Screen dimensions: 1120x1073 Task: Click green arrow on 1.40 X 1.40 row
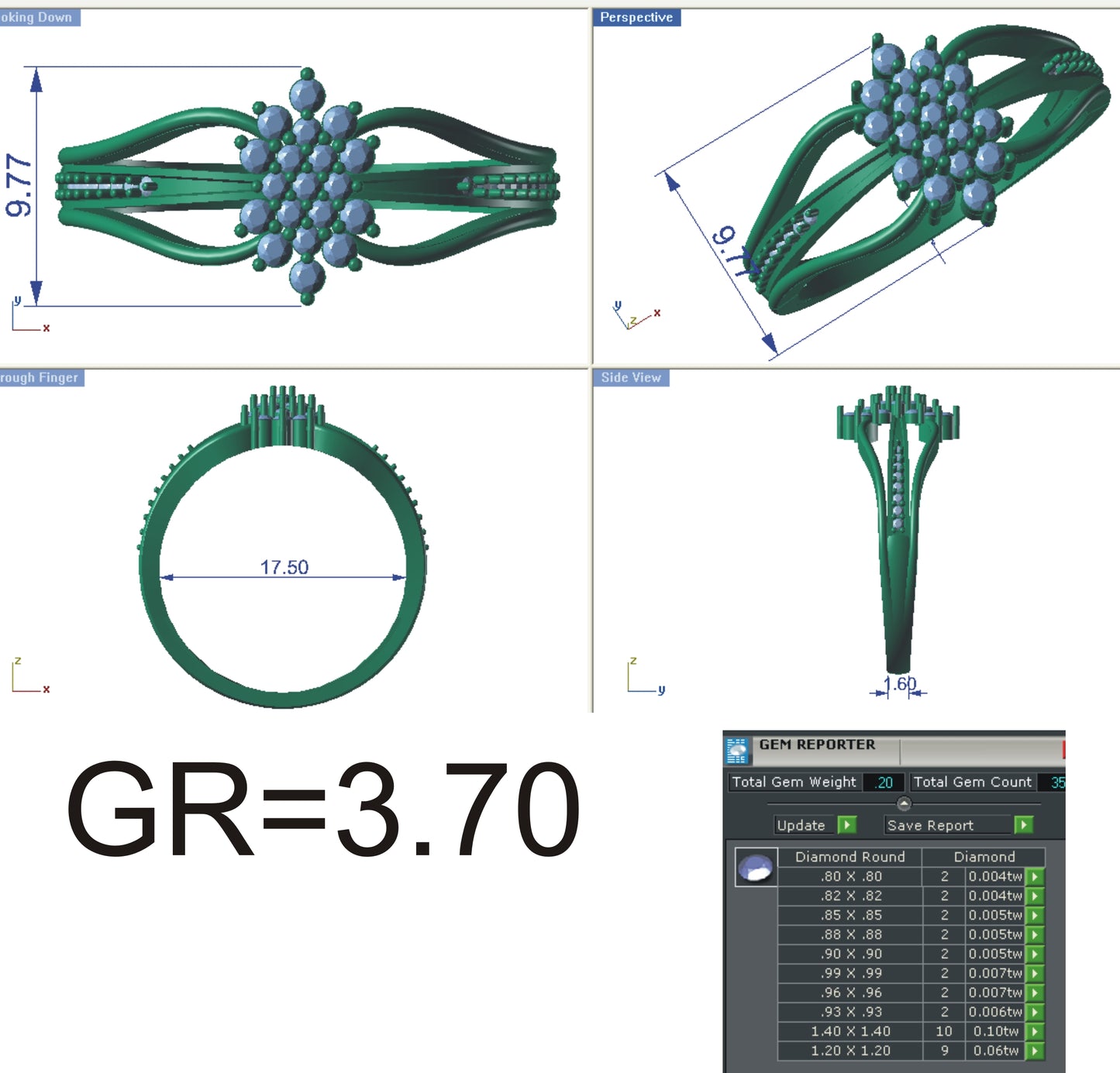click(x=1035, y=1031)
